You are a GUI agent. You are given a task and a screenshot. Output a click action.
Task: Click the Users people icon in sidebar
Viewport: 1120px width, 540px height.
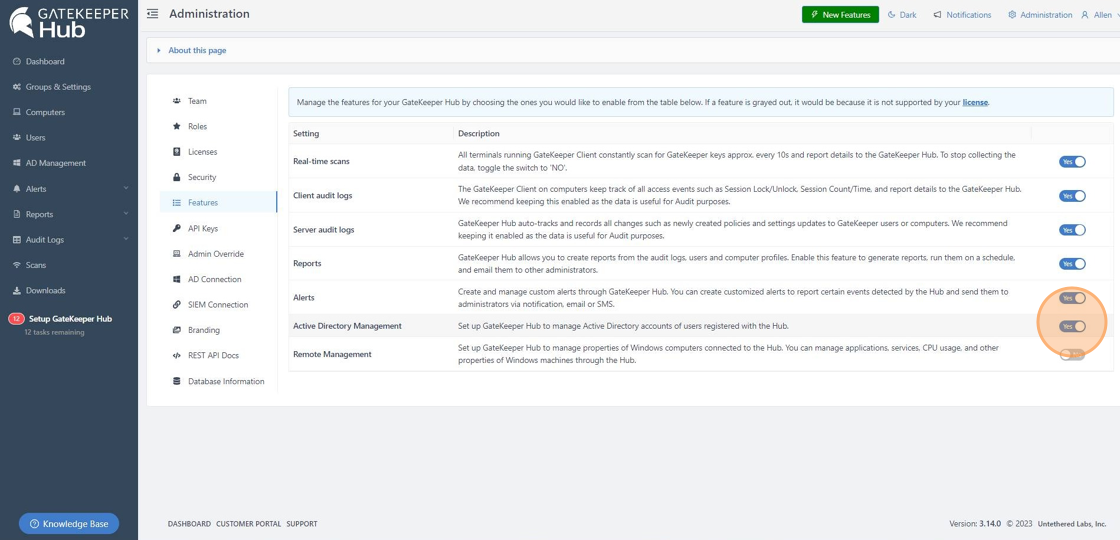[x=17, y=138]
